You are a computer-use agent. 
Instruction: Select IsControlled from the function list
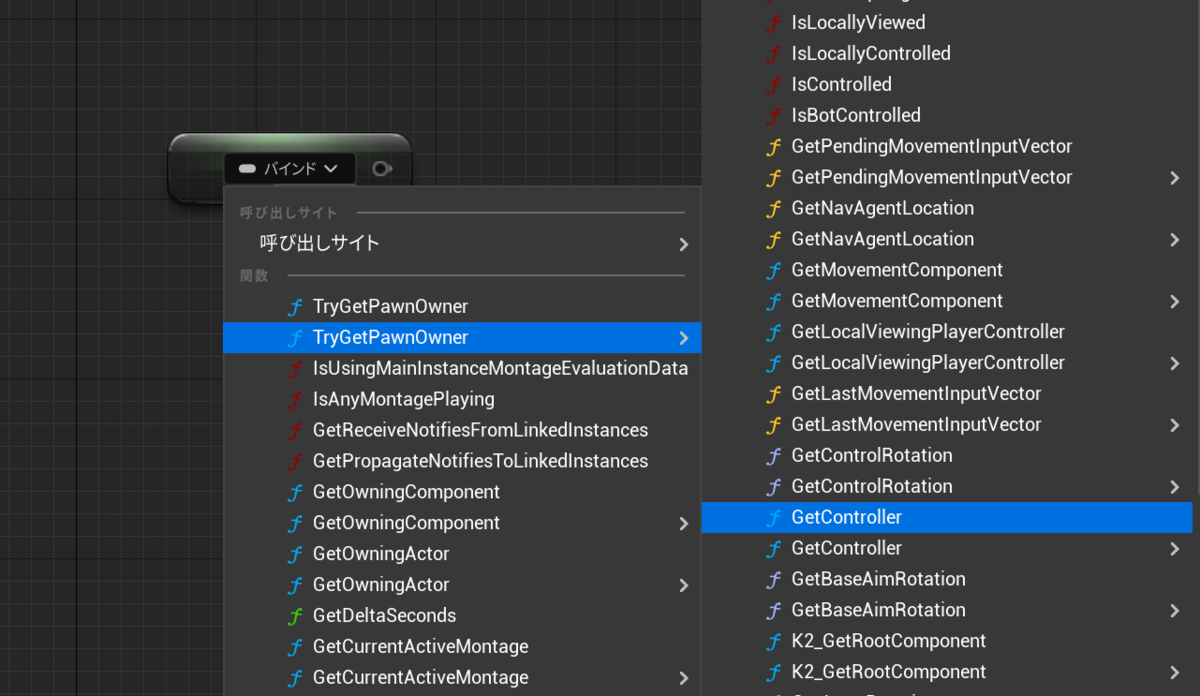[841, 84]
